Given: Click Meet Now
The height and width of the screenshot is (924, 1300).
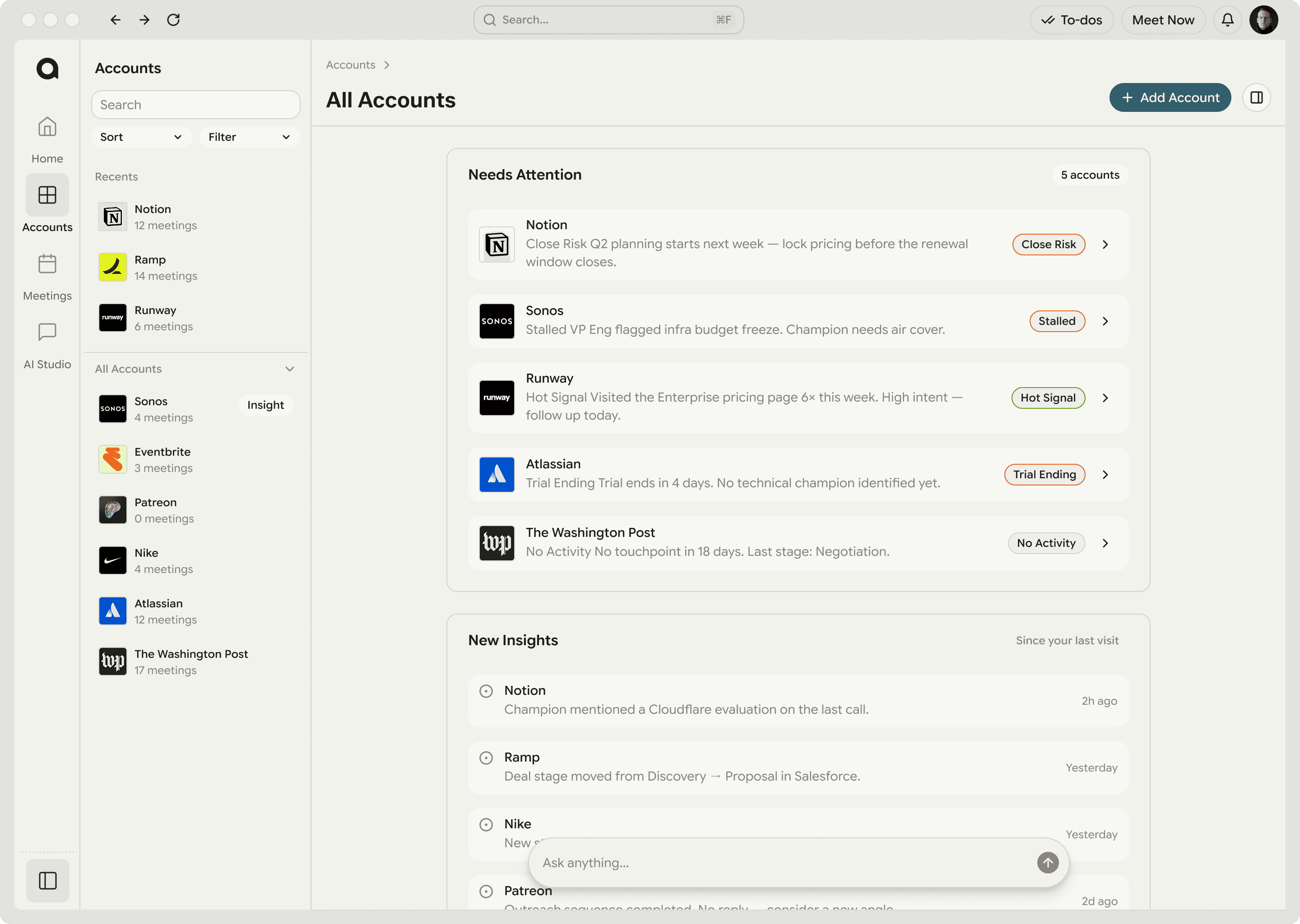Looking at the screenshot, I should click(1163, 19).
